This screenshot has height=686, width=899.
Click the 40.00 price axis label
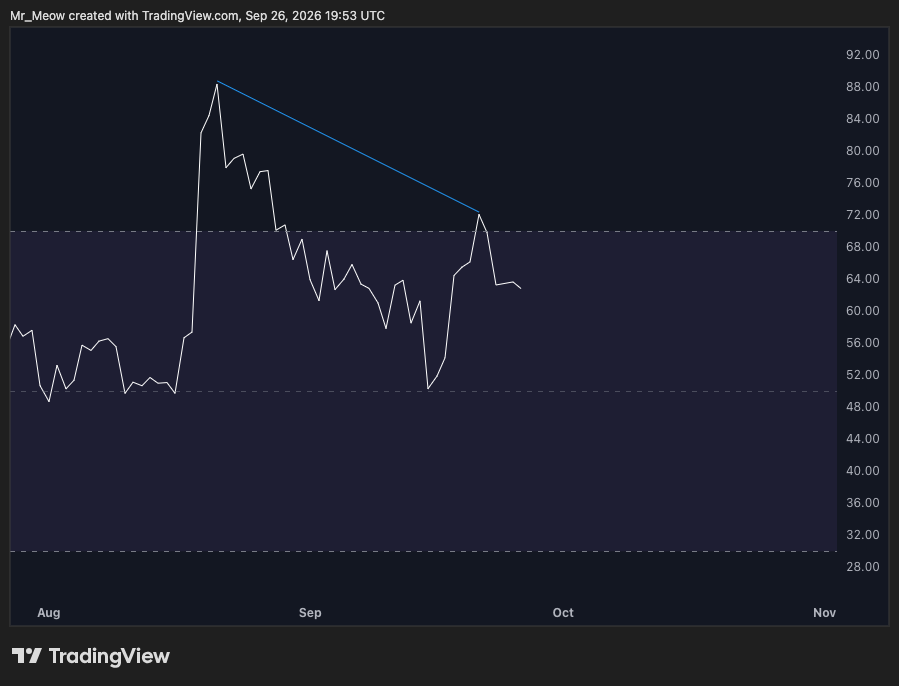(862, 470)
